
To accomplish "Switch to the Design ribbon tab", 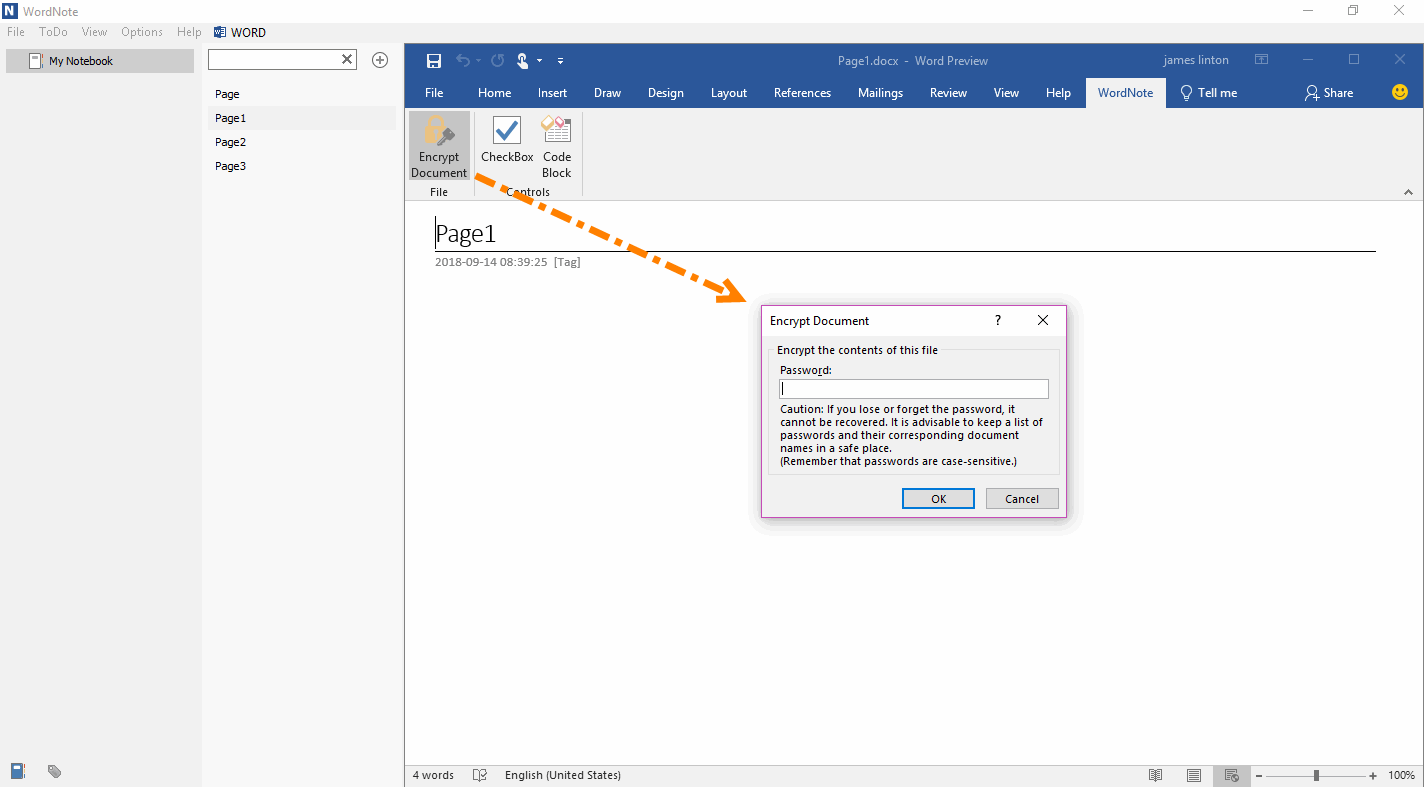I will 666,93.
